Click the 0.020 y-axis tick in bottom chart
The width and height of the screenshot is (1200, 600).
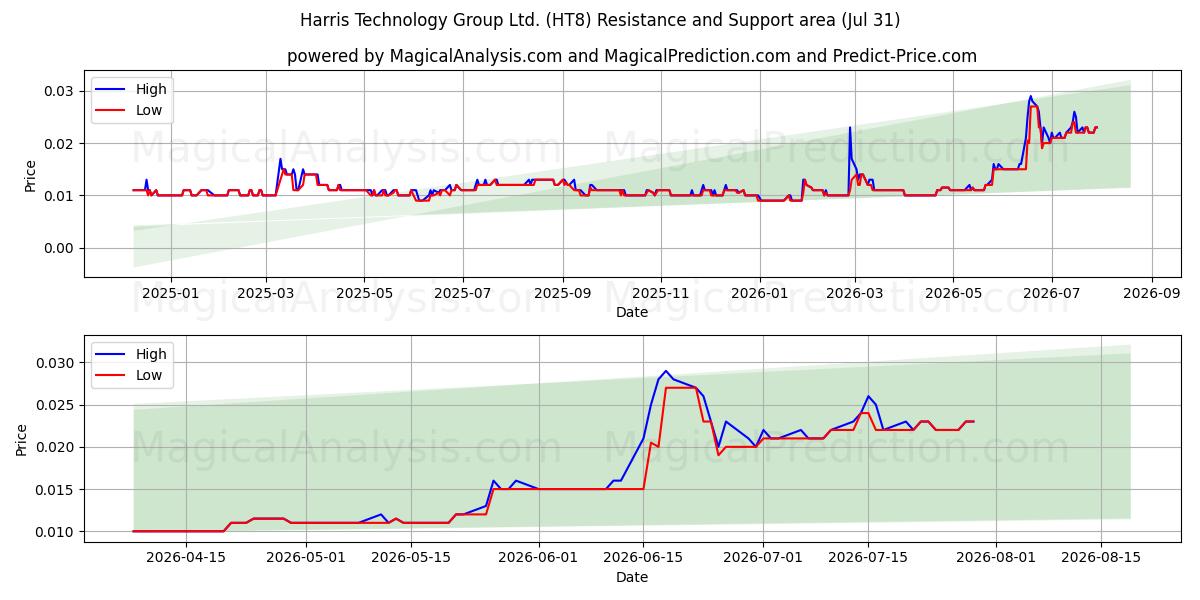(56, 447)
